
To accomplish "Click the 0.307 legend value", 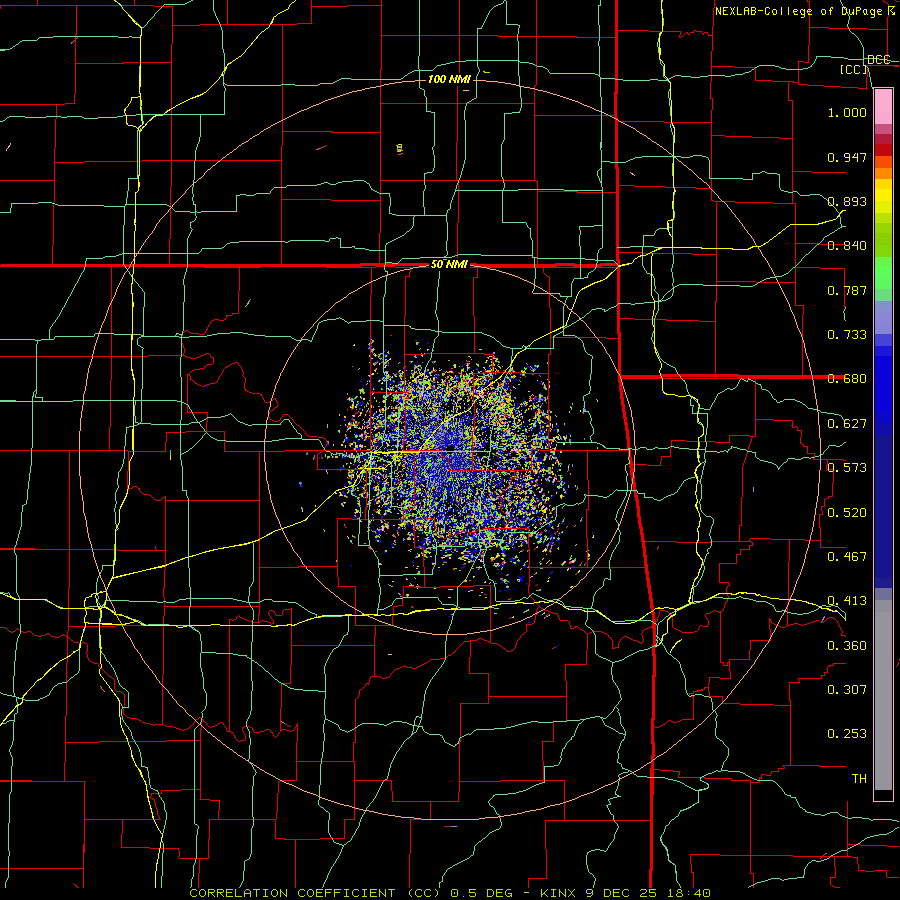I will pos(847,690).
